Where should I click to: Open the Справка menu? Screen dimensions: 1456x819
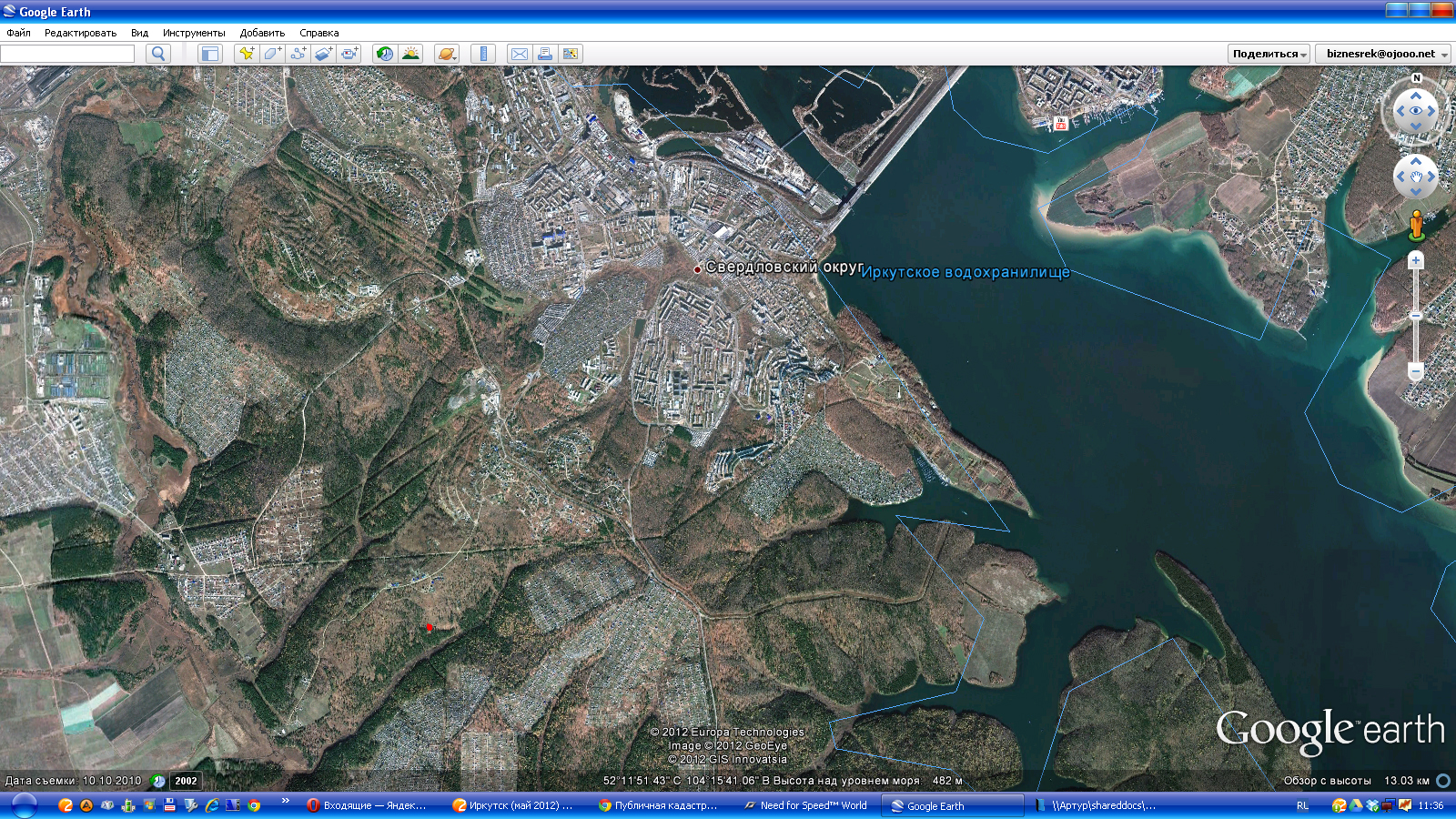pos(319,33)
